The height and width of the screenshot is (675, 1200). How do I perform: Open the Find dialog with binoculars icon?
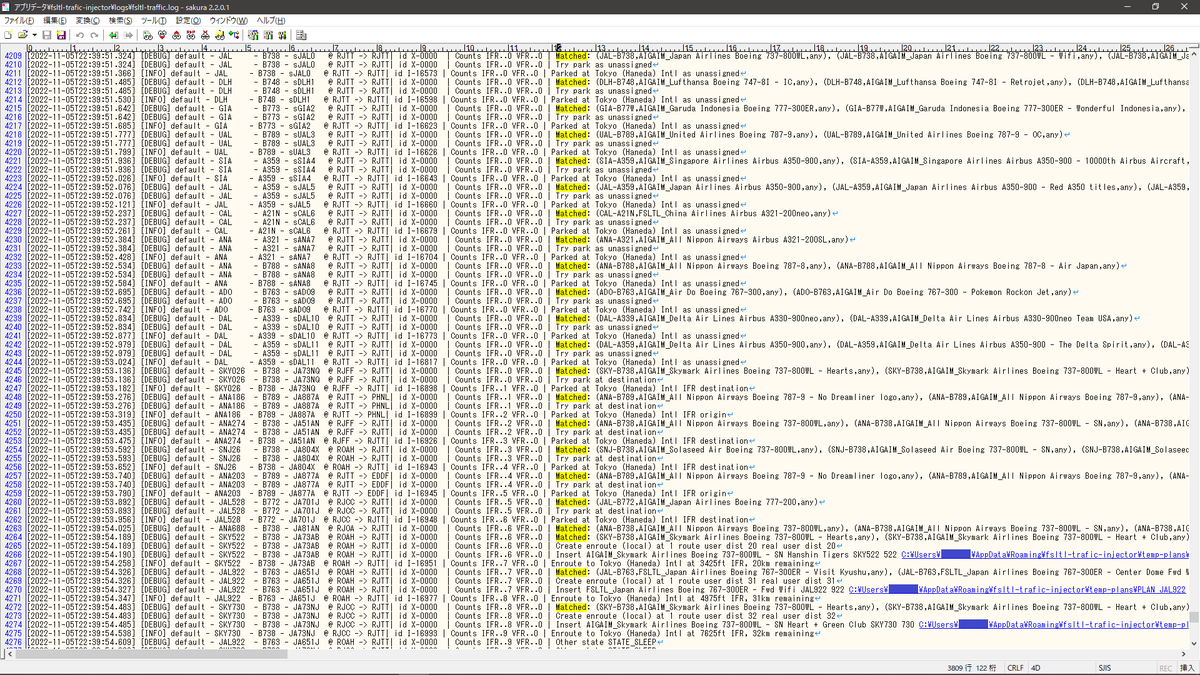pyautogui.click(x=147, y=35)
